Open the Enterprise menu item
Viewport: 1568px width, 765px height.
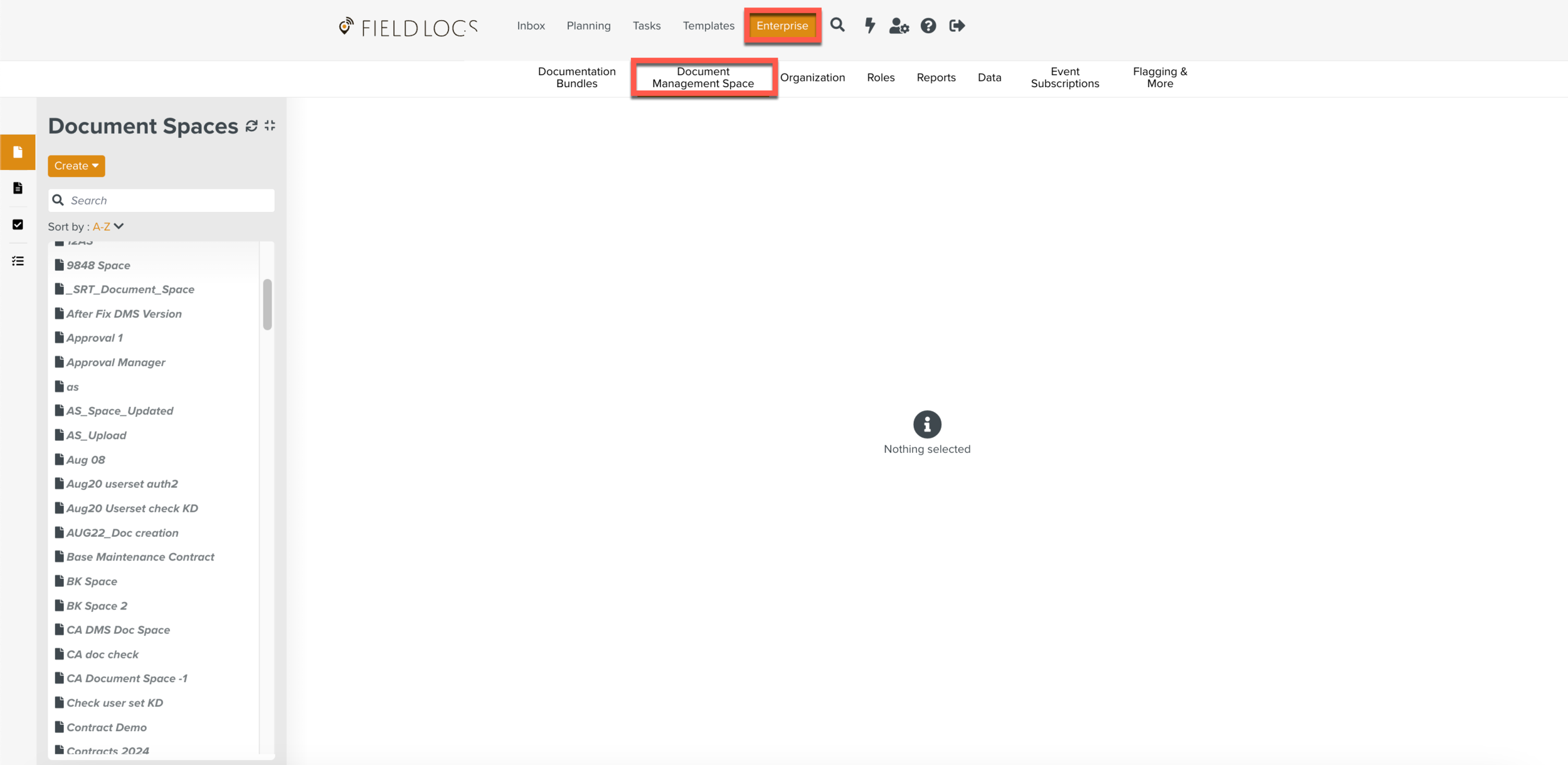pos(782,26)
